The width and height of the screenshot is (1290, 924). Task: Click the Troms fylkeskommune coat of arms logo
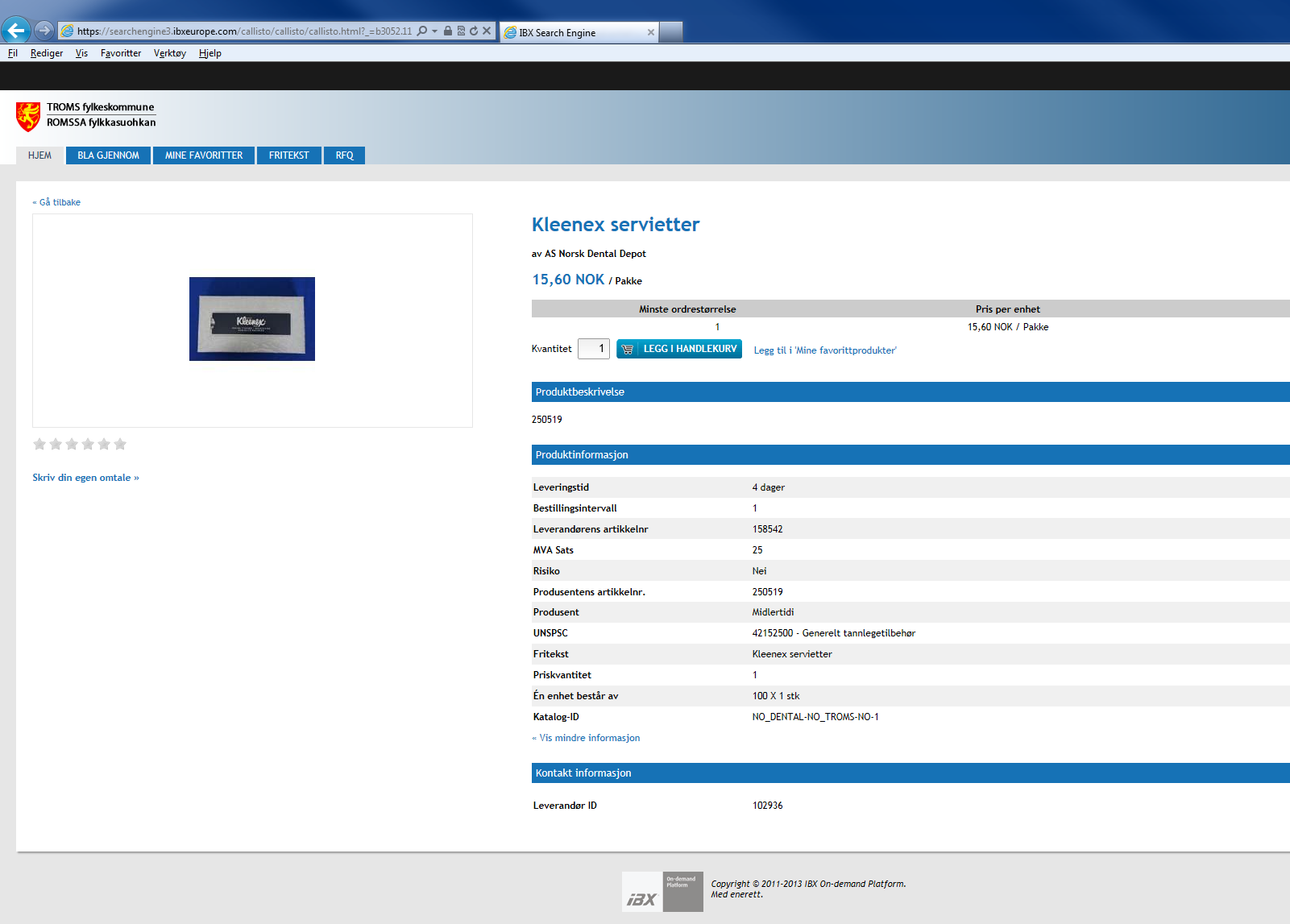[x=28, y=116]
